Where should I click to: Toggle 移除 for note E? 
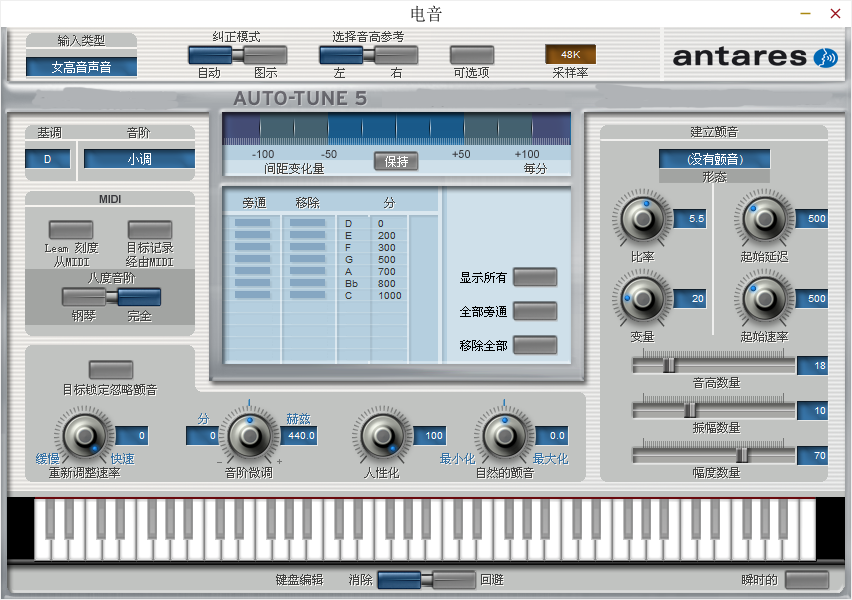click(x=308, y=235)
